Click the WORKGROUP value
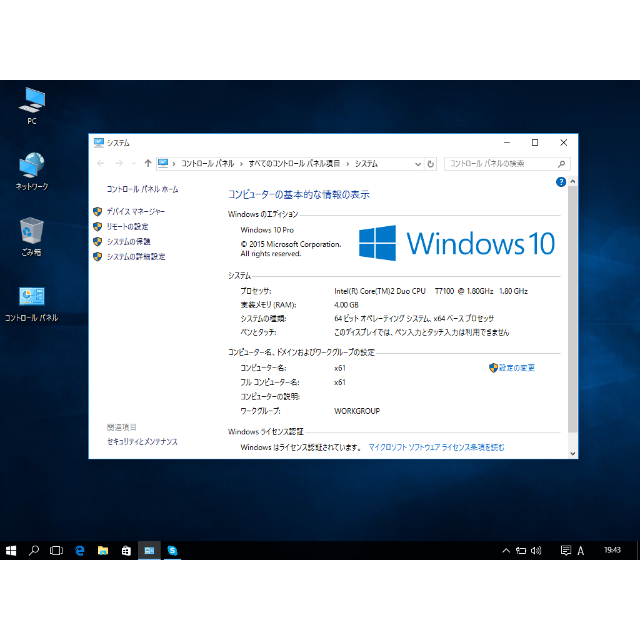This screenshot has height=640, width=640. pos(357,411)
